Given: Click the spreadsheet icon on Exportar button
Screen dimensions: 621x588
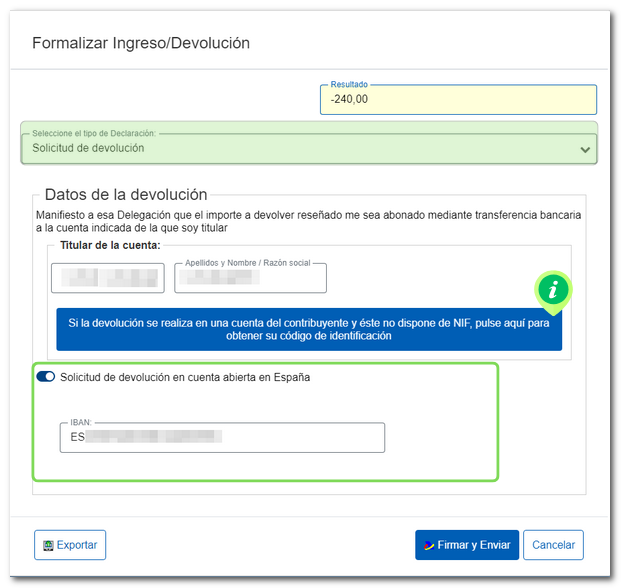Looking at the screenshot, I should 46,545.
